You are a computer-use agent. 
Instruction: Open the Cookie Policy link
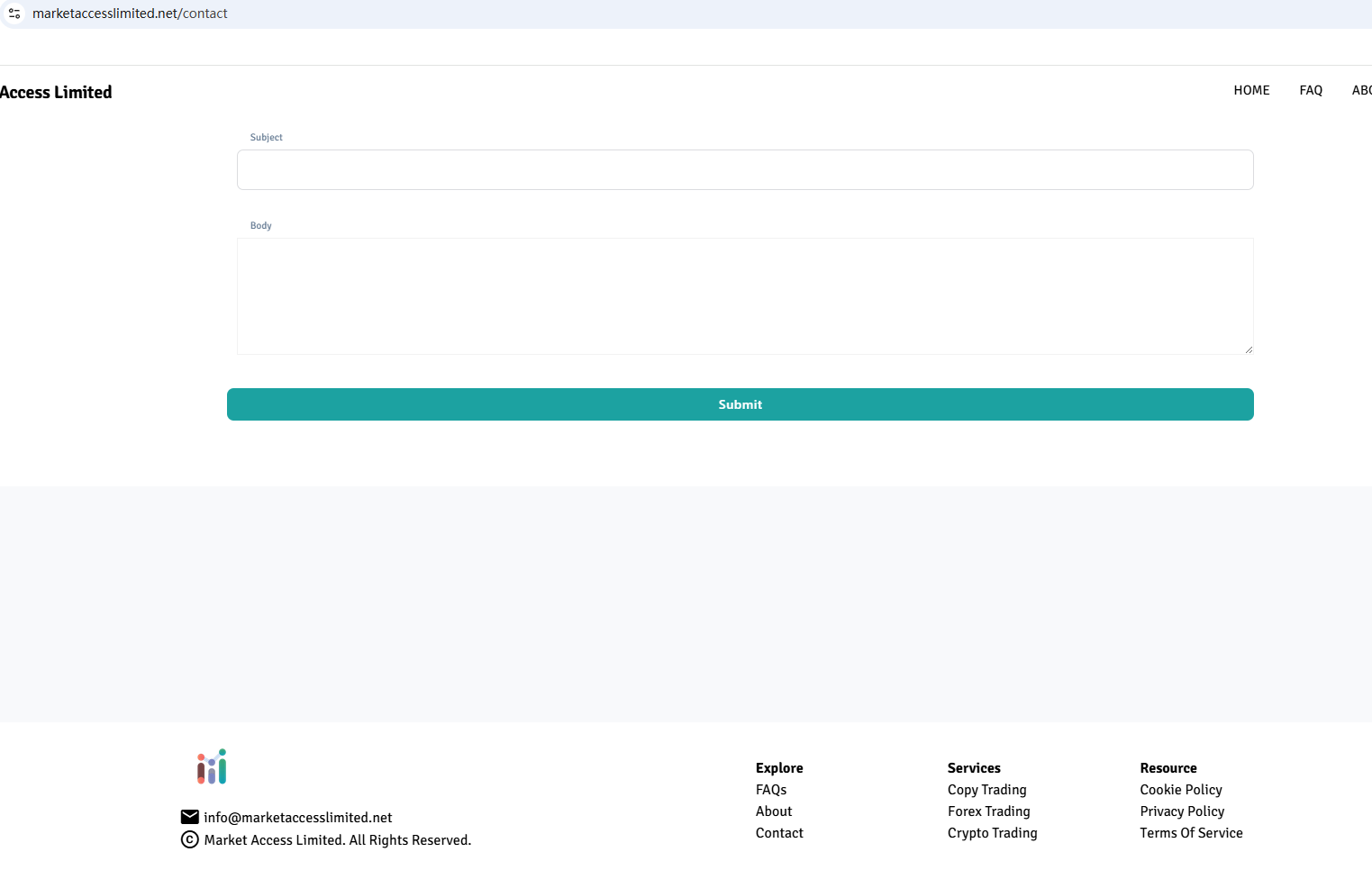[1180, 790]
